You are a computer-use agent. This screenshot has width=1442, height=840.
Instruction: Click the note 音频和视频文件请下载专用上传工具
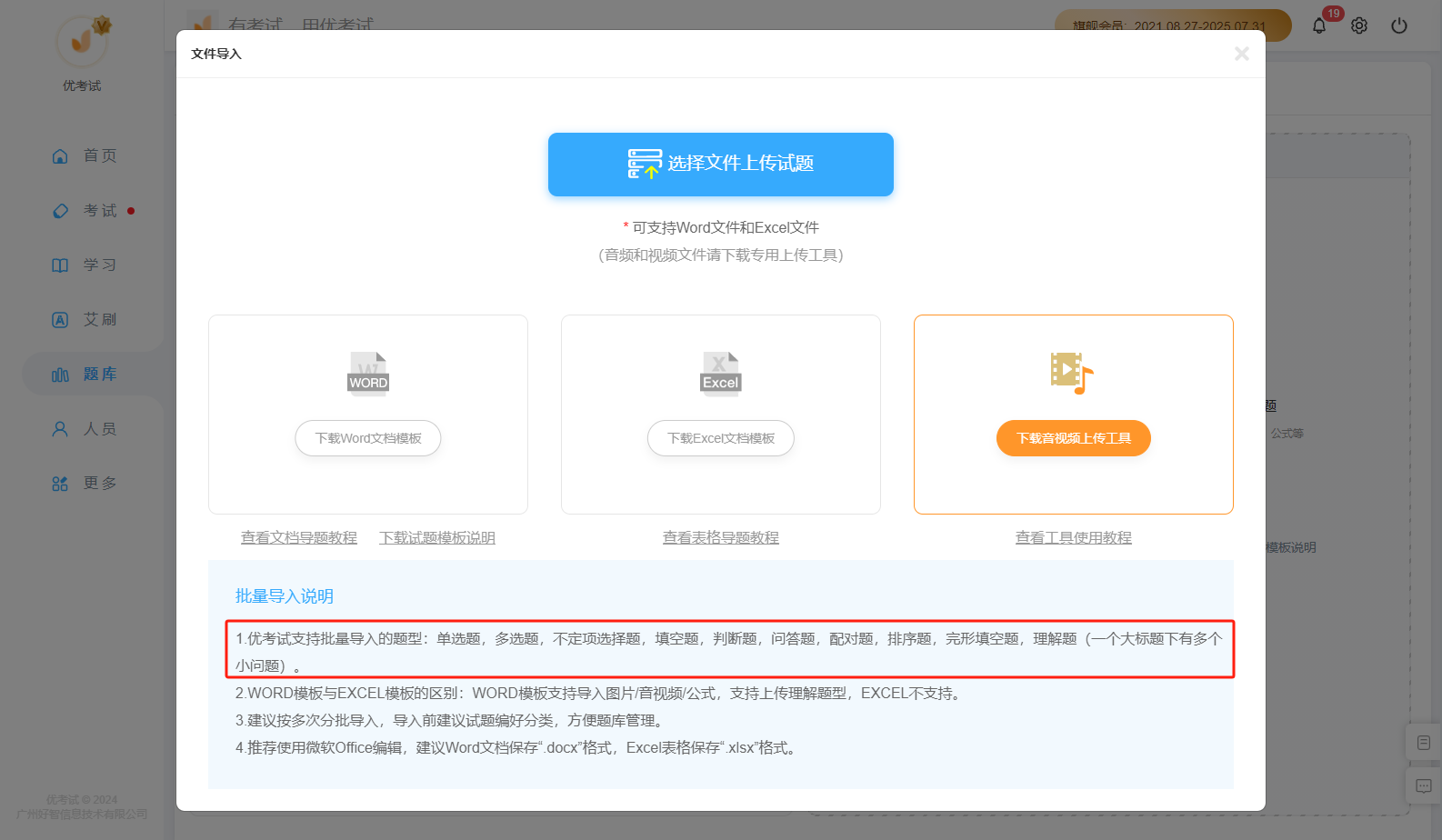pyautogui.click(x=721, y=255)
